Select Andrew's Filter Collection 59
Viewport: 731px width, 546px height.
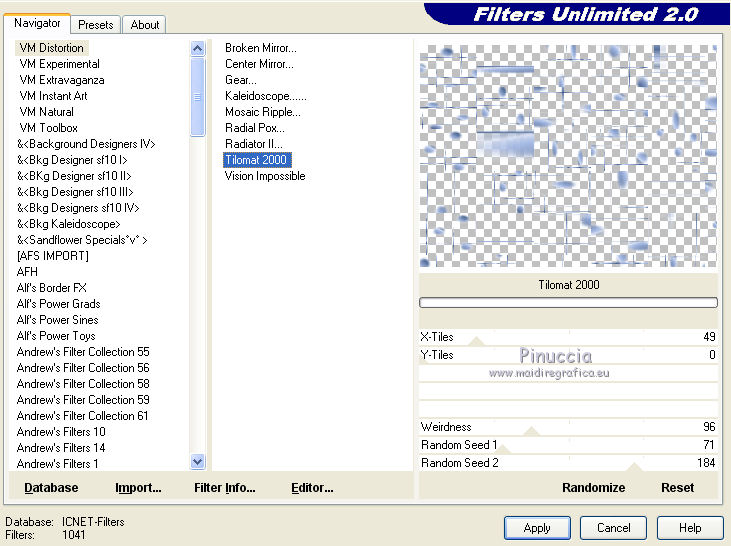pyautogui.click(x=83, y=400)
